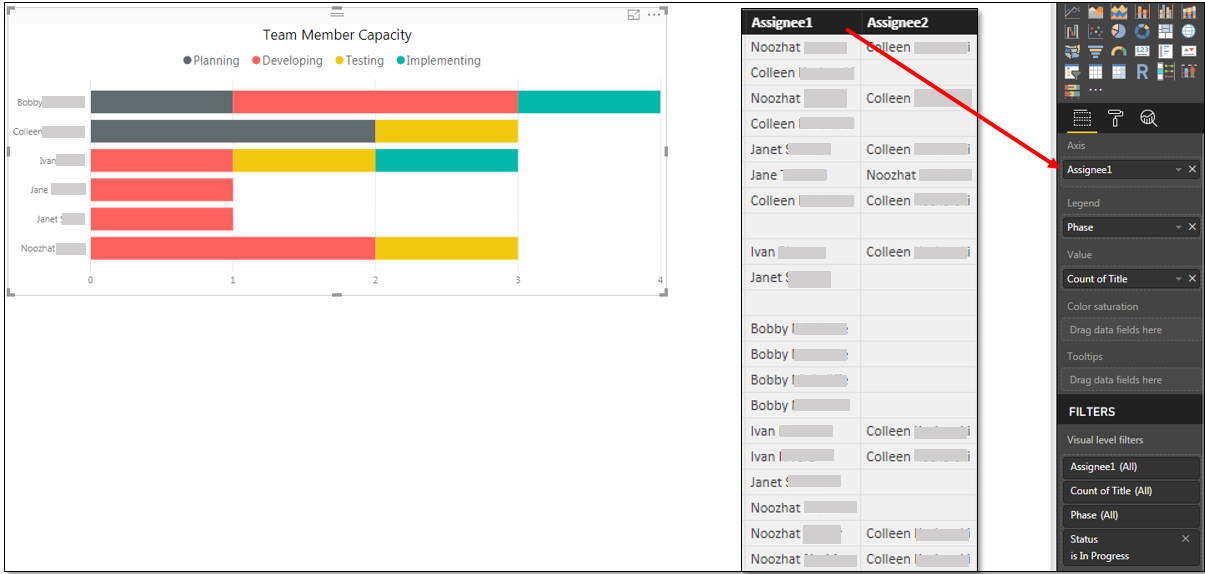
Task: Open the Fields well tab
Action: [1083, 118]
